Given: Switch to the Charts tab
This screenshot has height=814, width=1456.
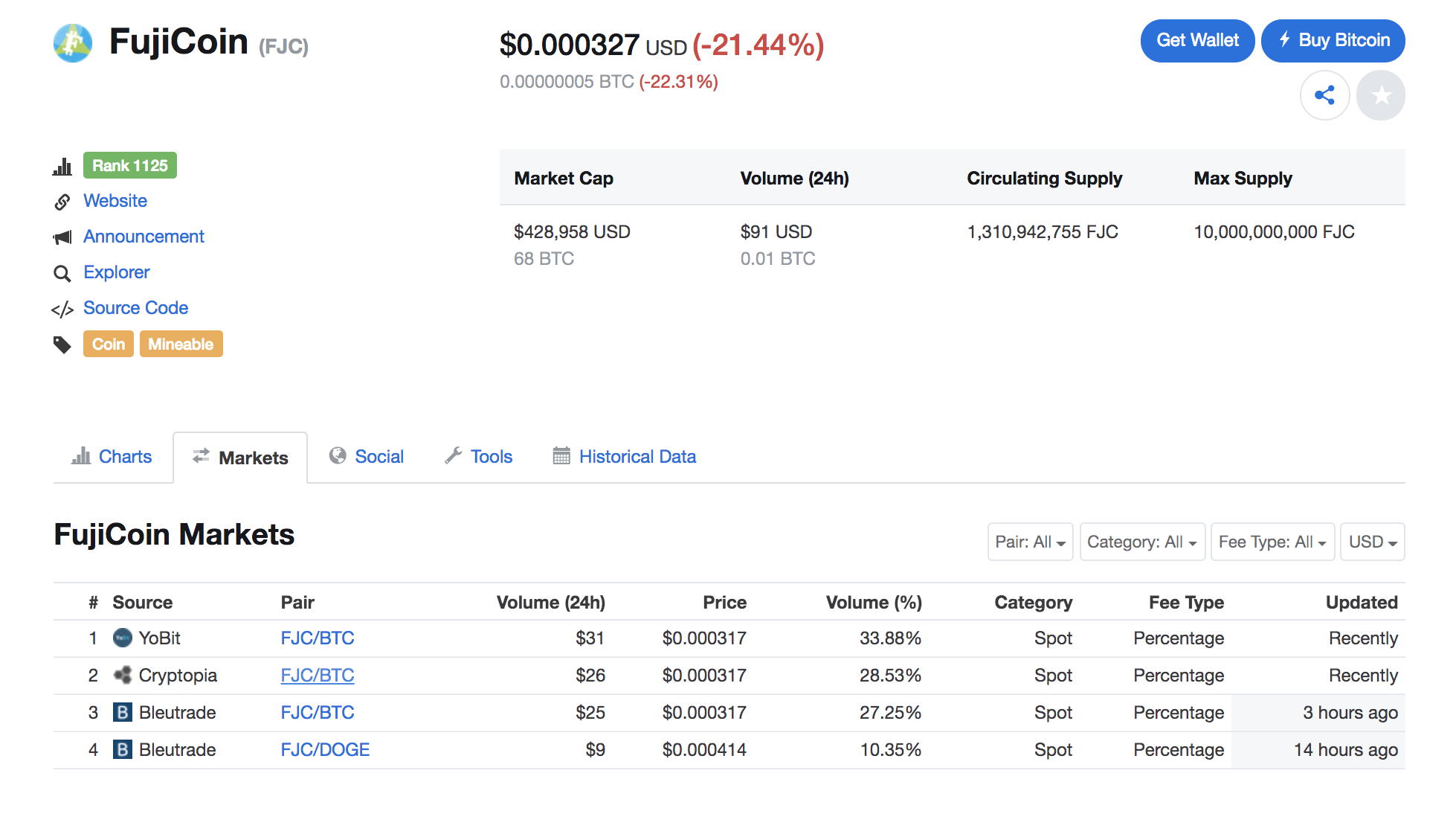Looking at the screenshot, I should click(x=112, y=456).
